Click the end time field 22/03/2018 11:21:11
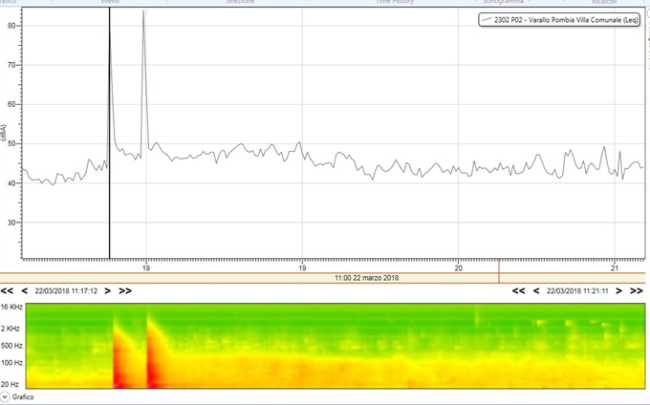Screen dimensions: 650x405 tap(577, 290)
